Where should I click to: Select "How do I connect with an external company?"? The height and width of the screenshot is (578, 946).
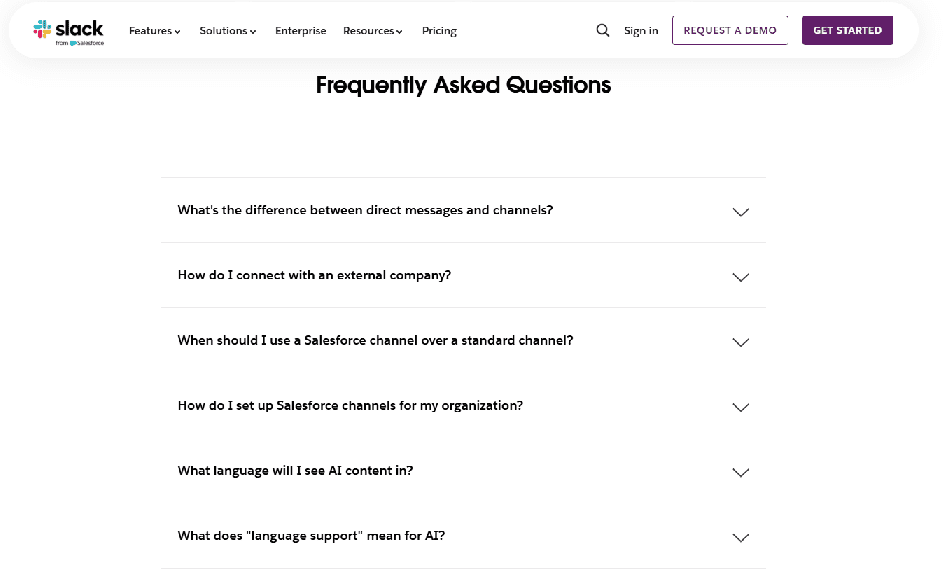[x=314, y=275]
